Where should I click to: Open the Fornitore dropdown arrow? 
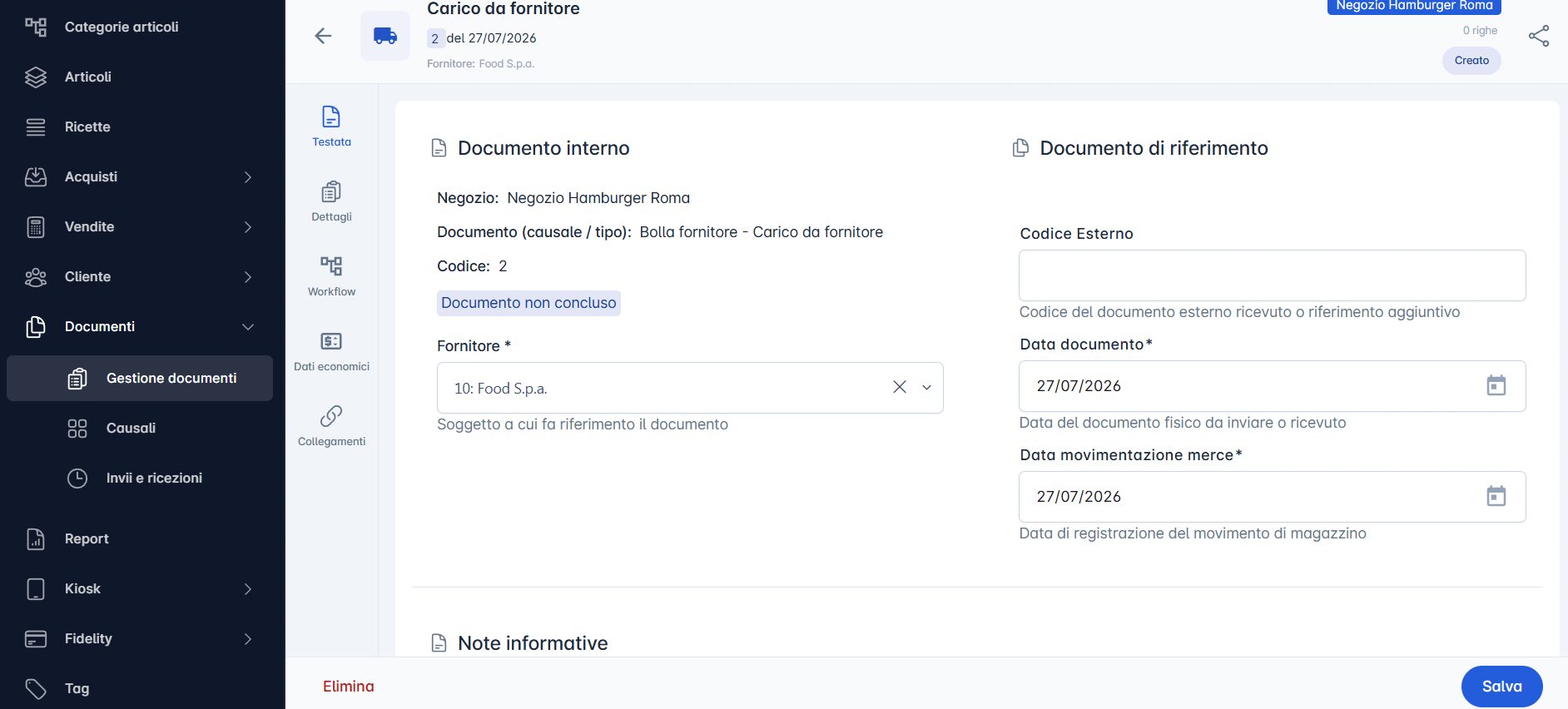coord(926,387)
